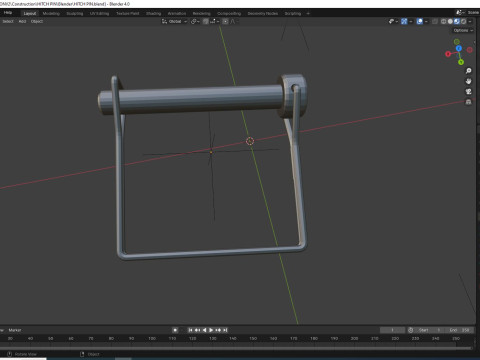Switch to material preview shading
480x360 pixels.
tap(457, 21)
